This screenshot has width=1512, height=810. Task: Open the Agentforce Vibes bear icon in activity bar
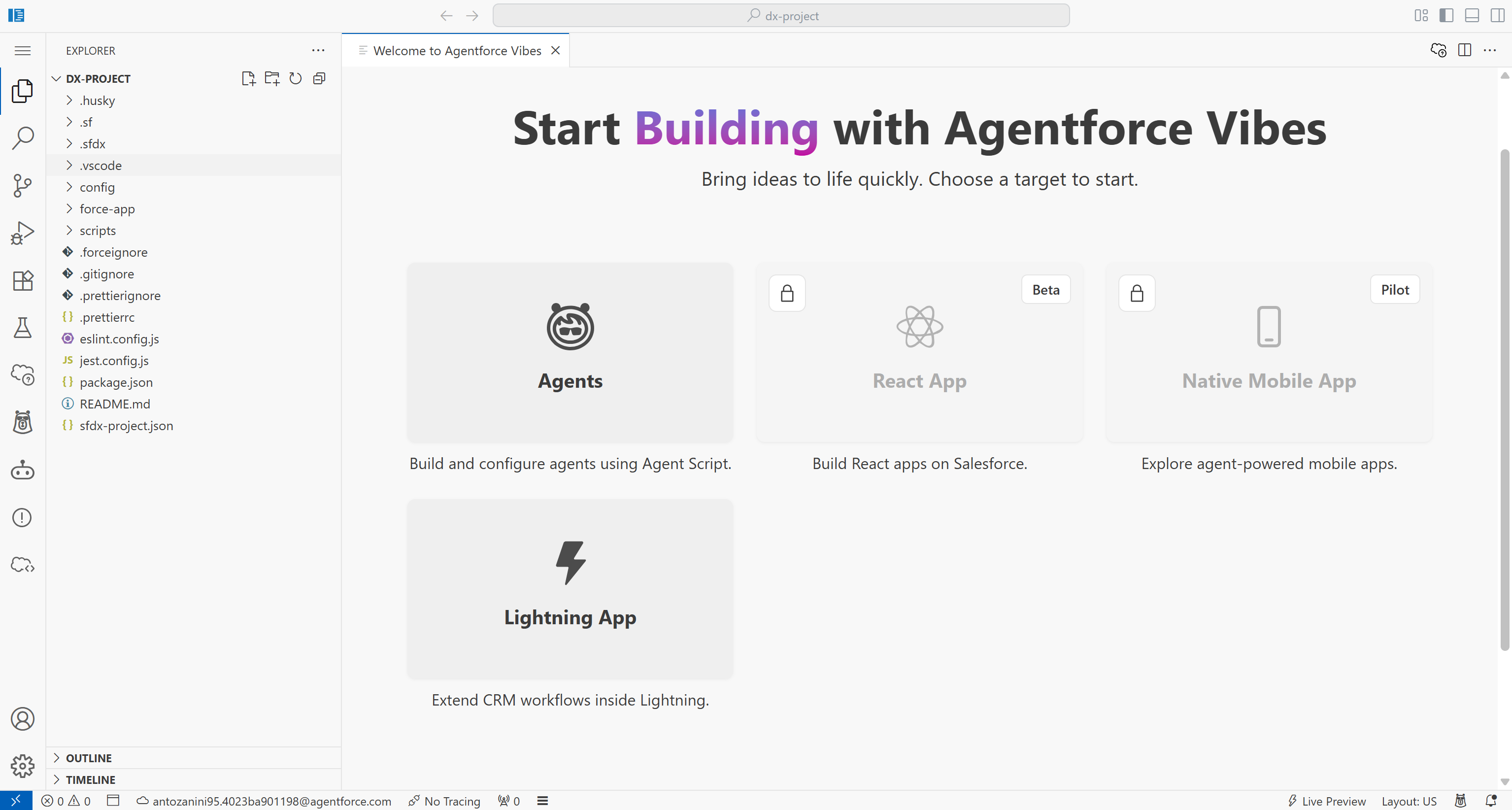click(22, 423)
